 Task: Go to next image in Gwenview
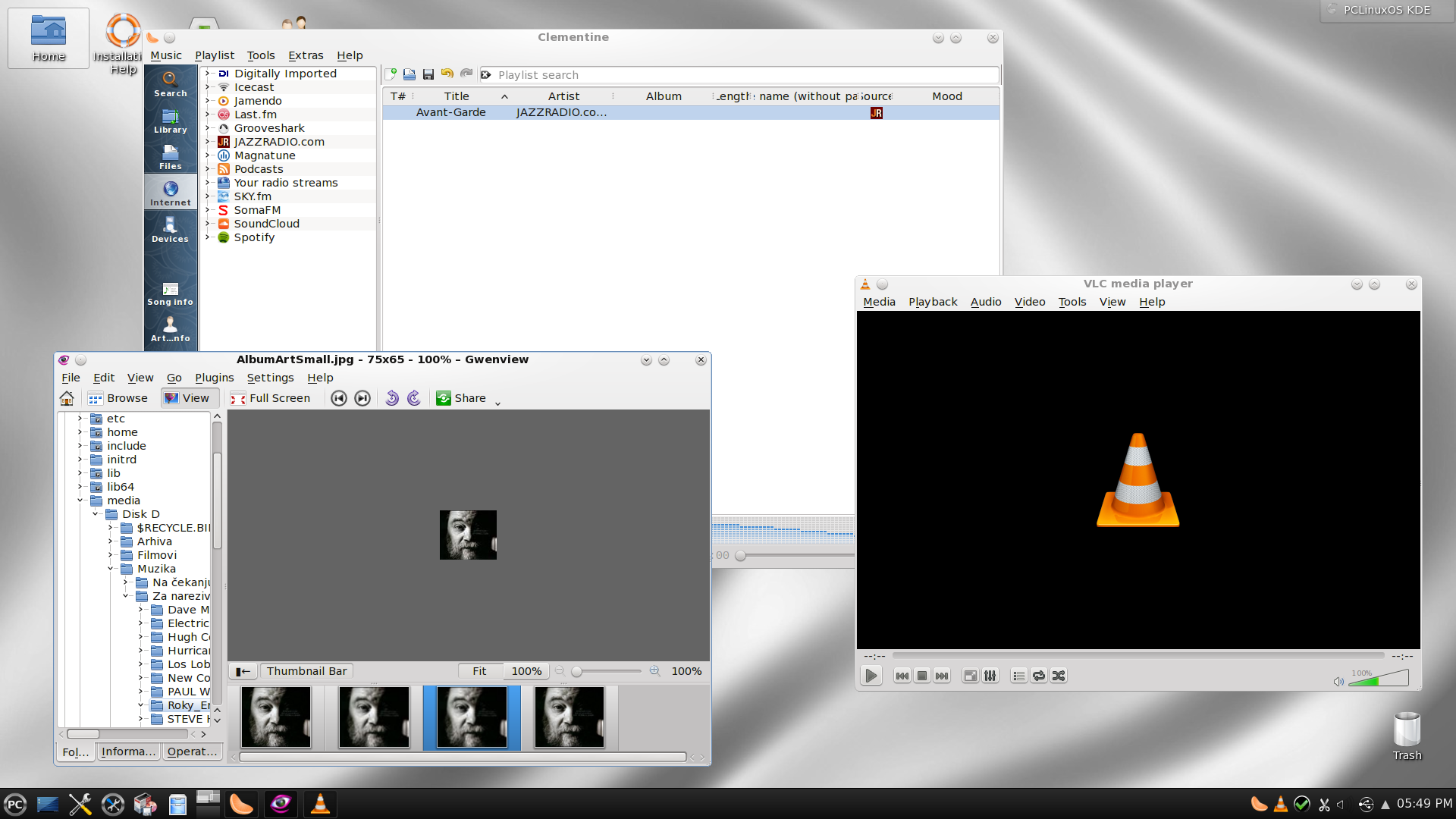pyautogui.click(x=362, y=398)
